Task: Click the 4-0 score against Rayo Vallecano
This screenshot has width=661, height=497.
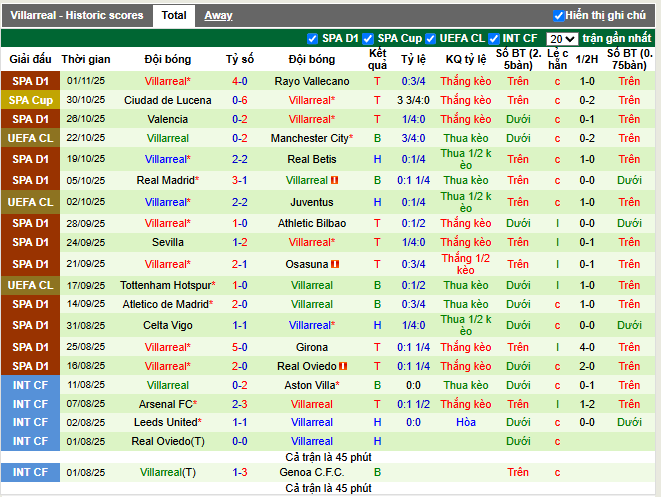Action: point(239,81)
